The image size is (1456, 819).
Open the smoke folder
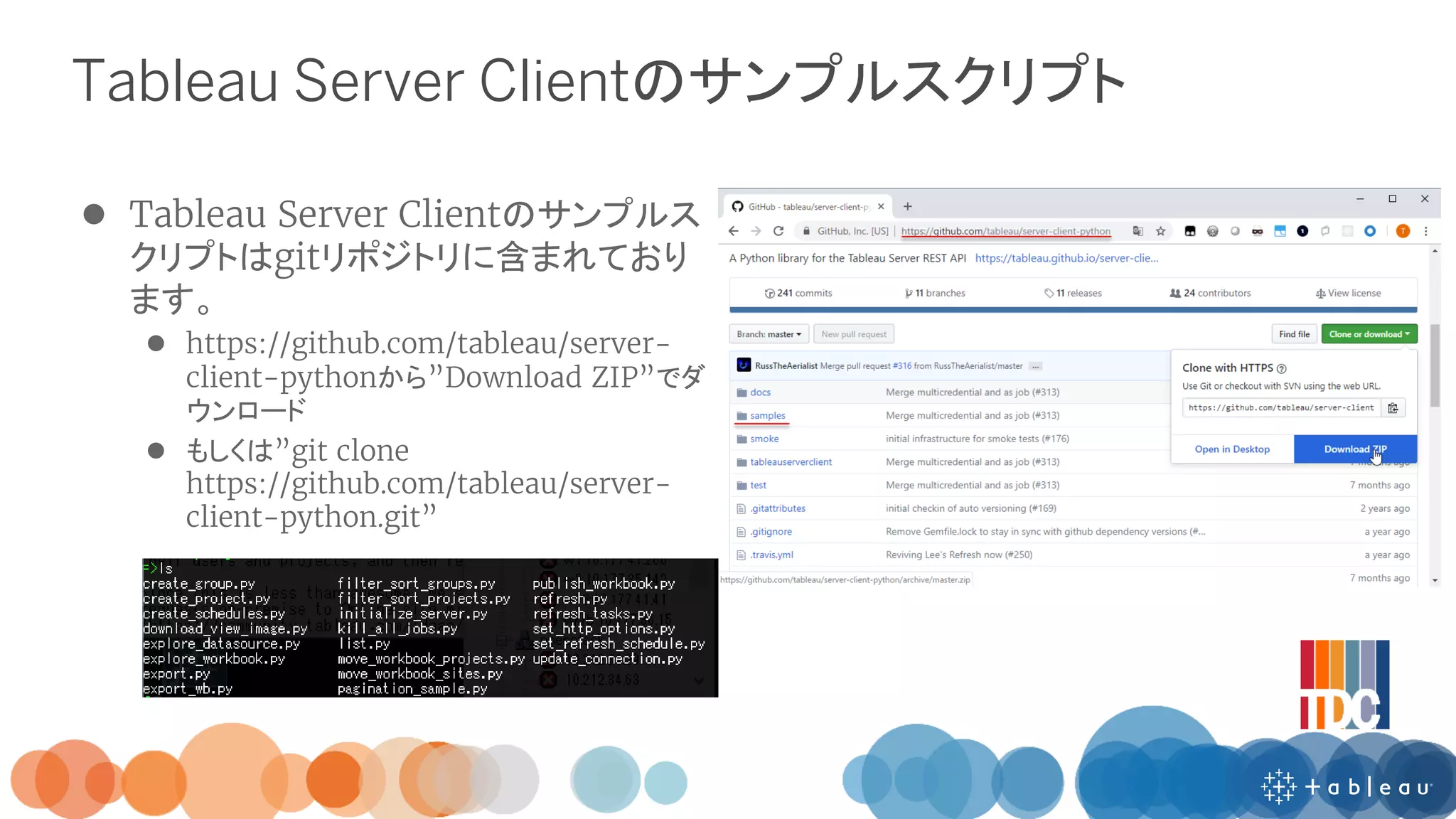(764, 439)
